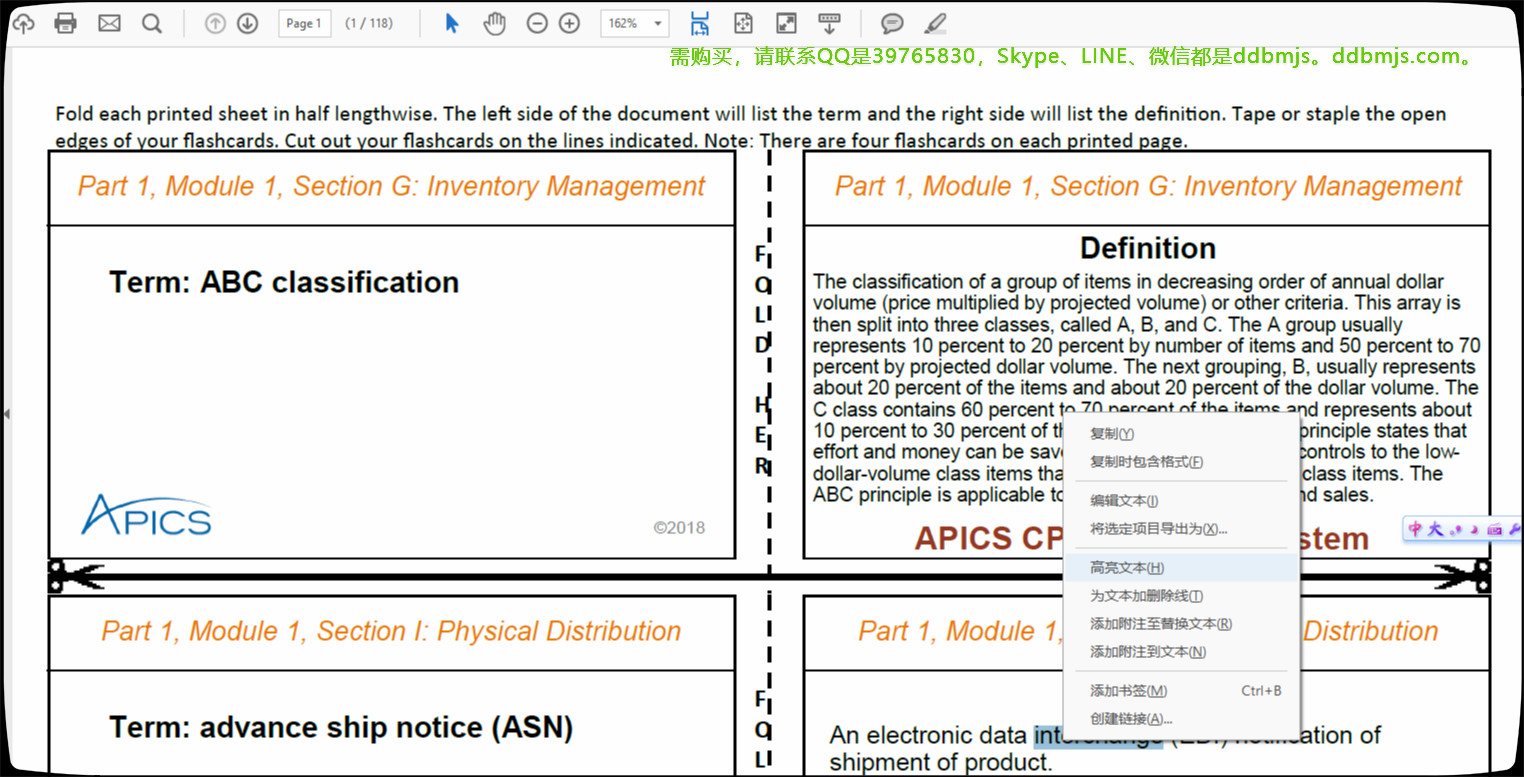The image size is (1524, 777).
Task: Select 创建链接(A)... menu entry
Action: pyautogui.click(x=1180, y=719)
